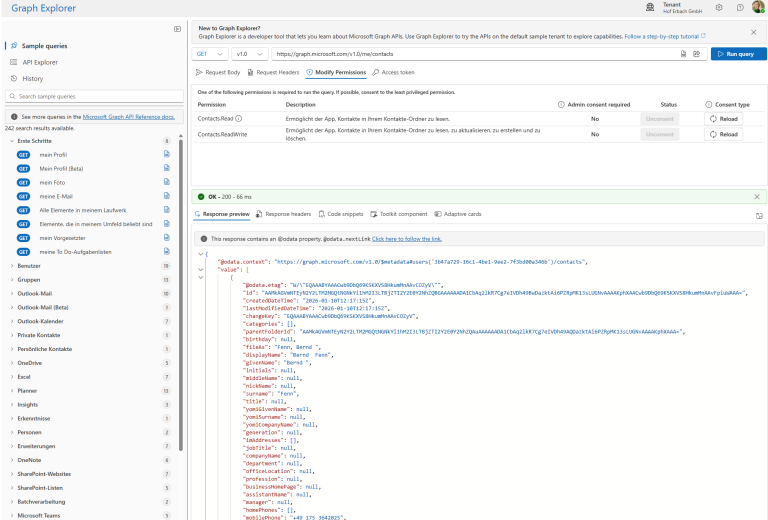The image size is (768, 520).
Task: Click Unconsent for Contacts.Read
Action: coord(659,119)
